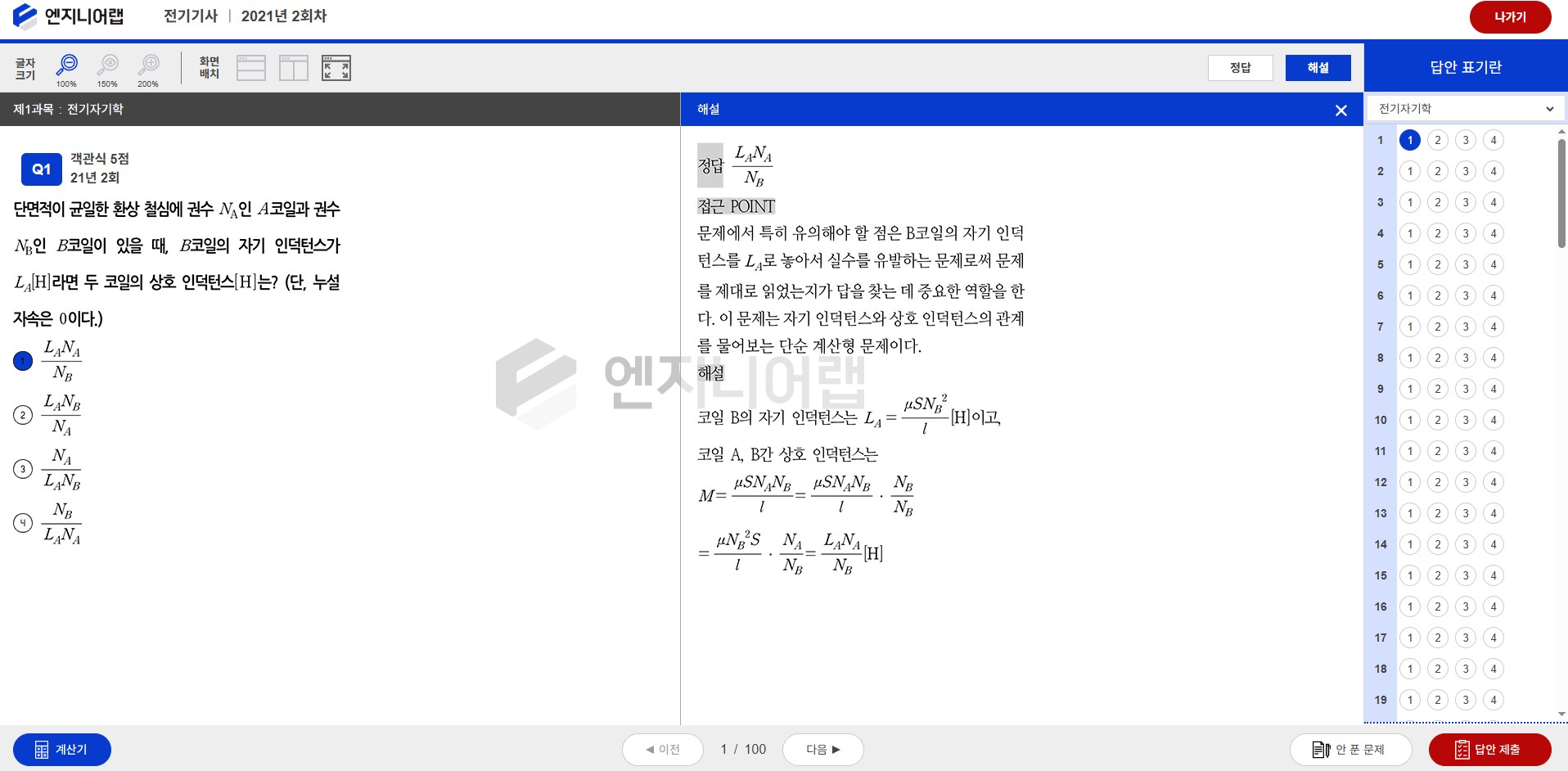
Task: Set font size to 100% zoom
Action: [66, 70]
